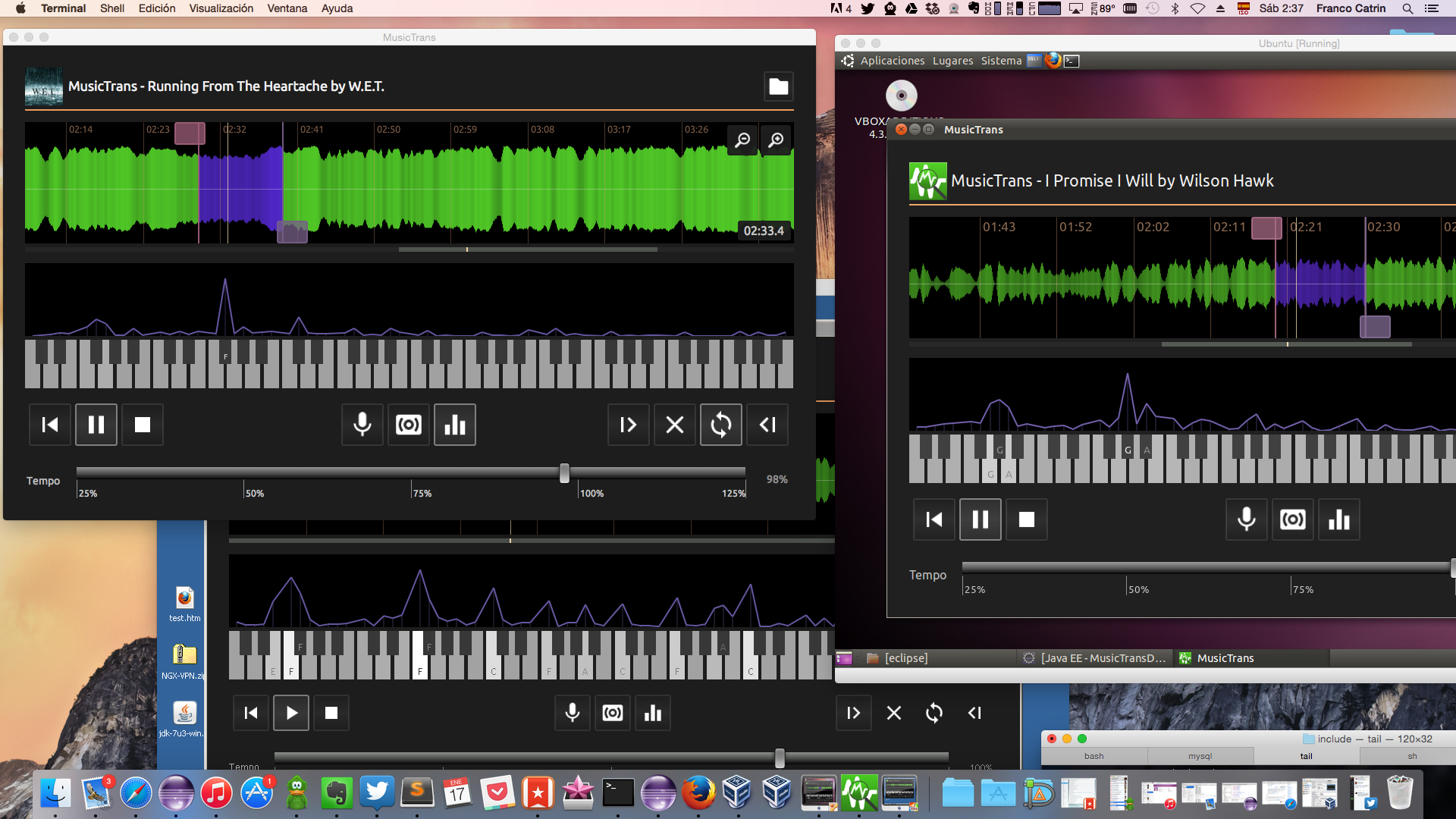Stop playback in the background Mac MusicTrans window
This screenshot has height=819, width=1456.
click(x=331, y=713)
